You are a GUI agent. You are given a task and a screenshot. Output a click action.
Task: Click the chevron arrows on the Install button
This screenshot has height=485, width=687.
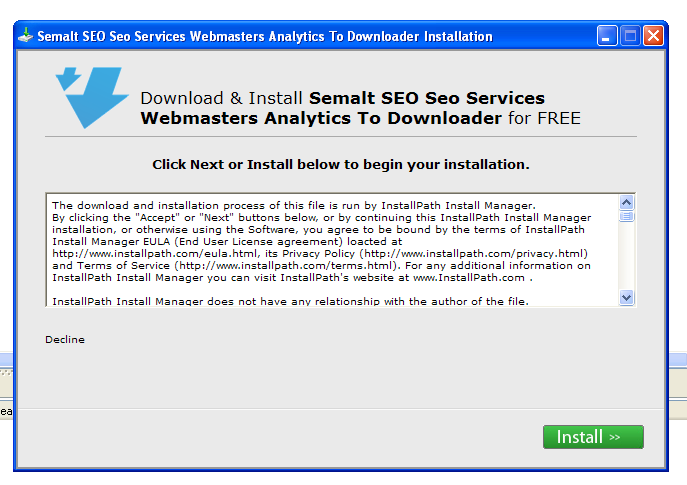(615, 437)
